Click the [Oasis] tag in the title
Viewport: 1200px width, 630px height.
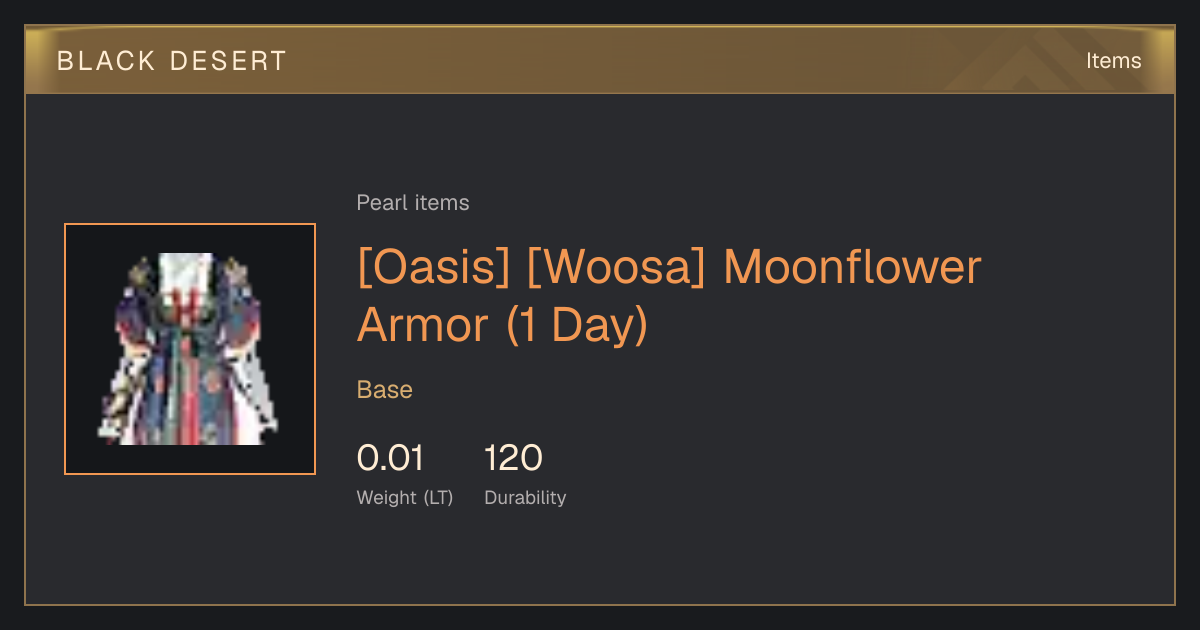(x=435, y=268)
